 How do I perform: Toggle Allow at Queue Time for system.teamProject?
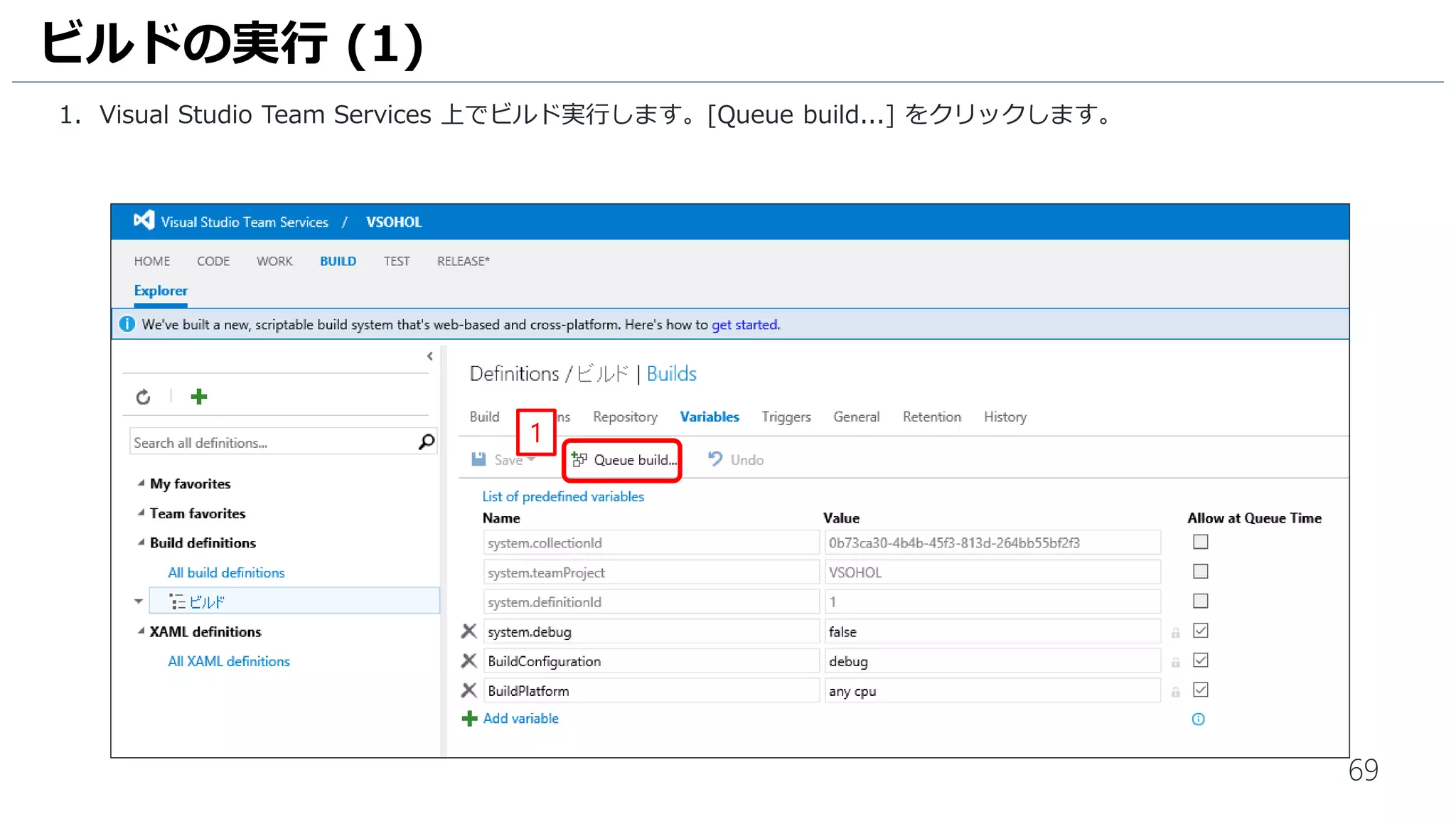(x=1201, y=572)
